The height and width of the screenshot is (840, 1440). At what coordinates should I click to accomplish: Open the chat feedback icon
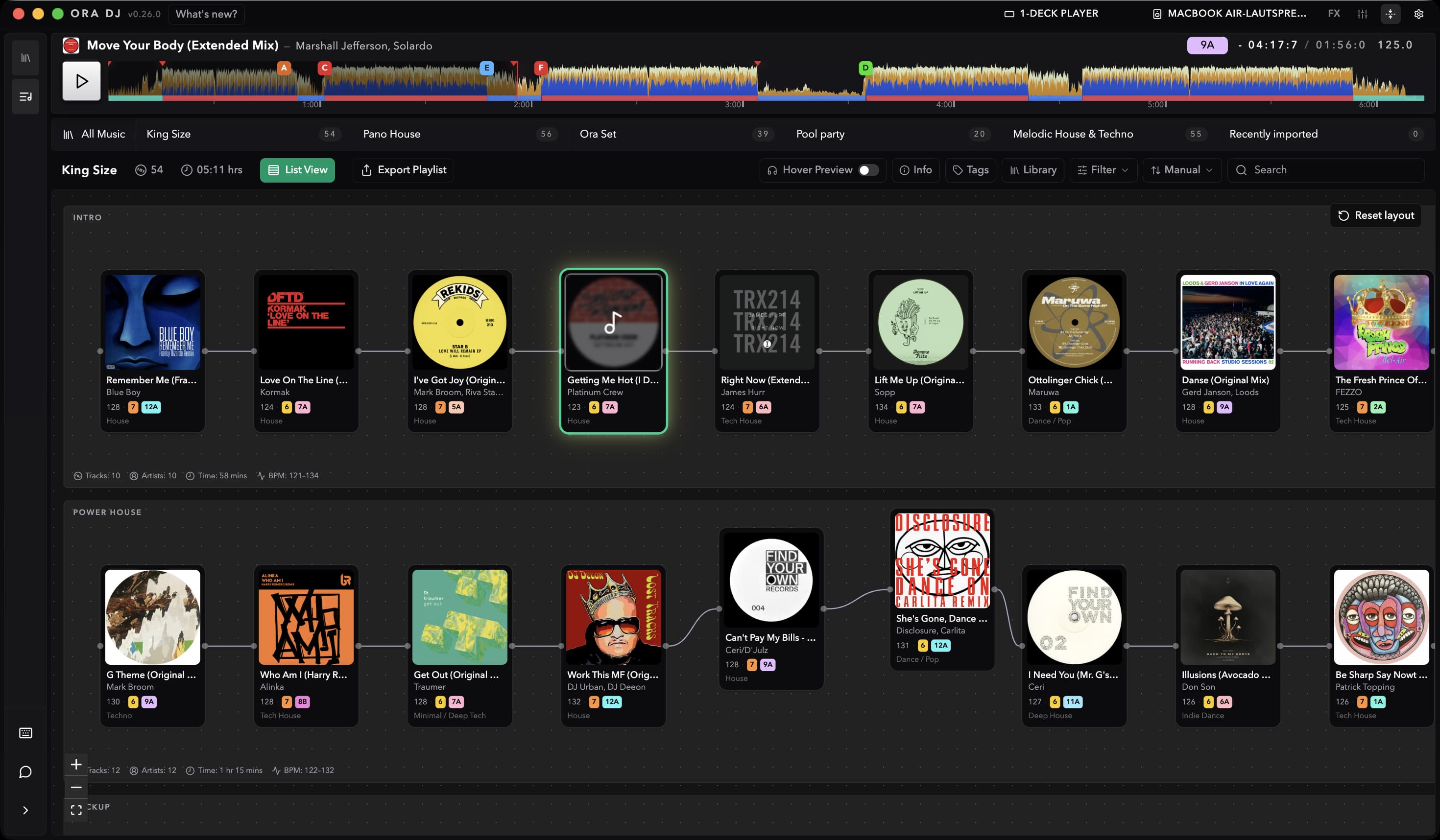coord(25,772)
